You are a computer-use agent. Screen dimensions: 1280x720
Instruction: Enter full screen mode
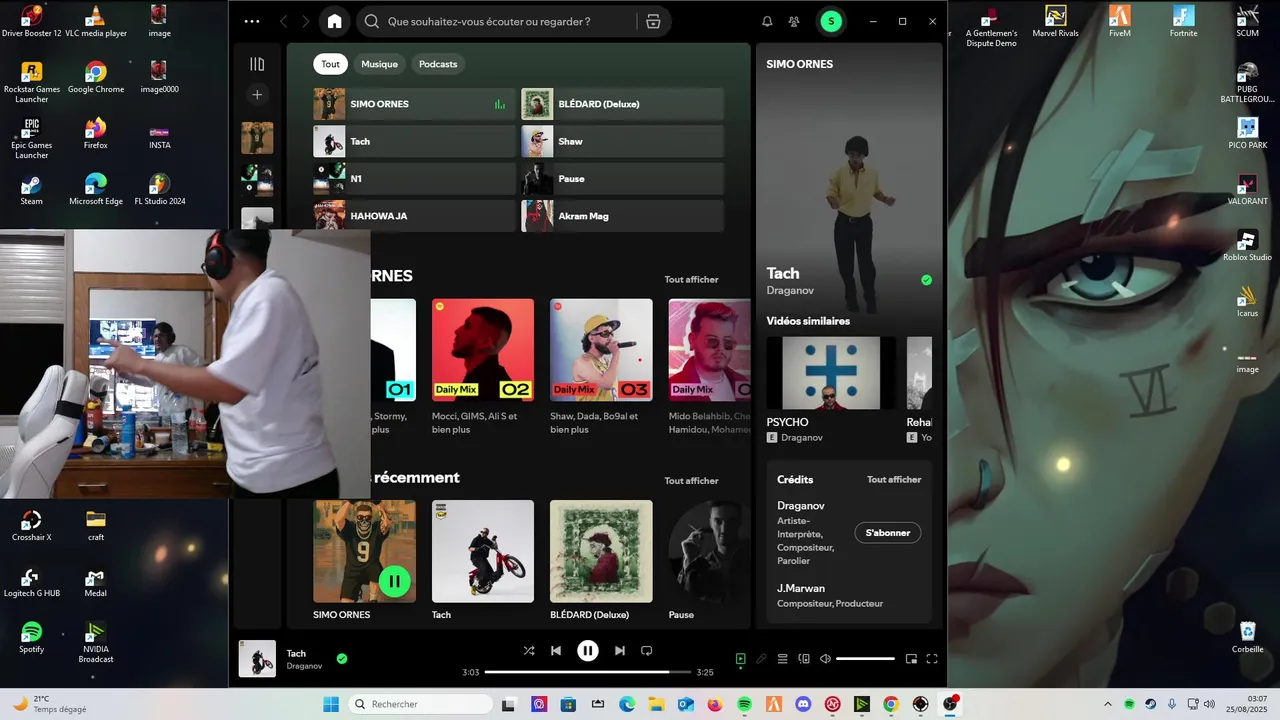tap(932, 659)
